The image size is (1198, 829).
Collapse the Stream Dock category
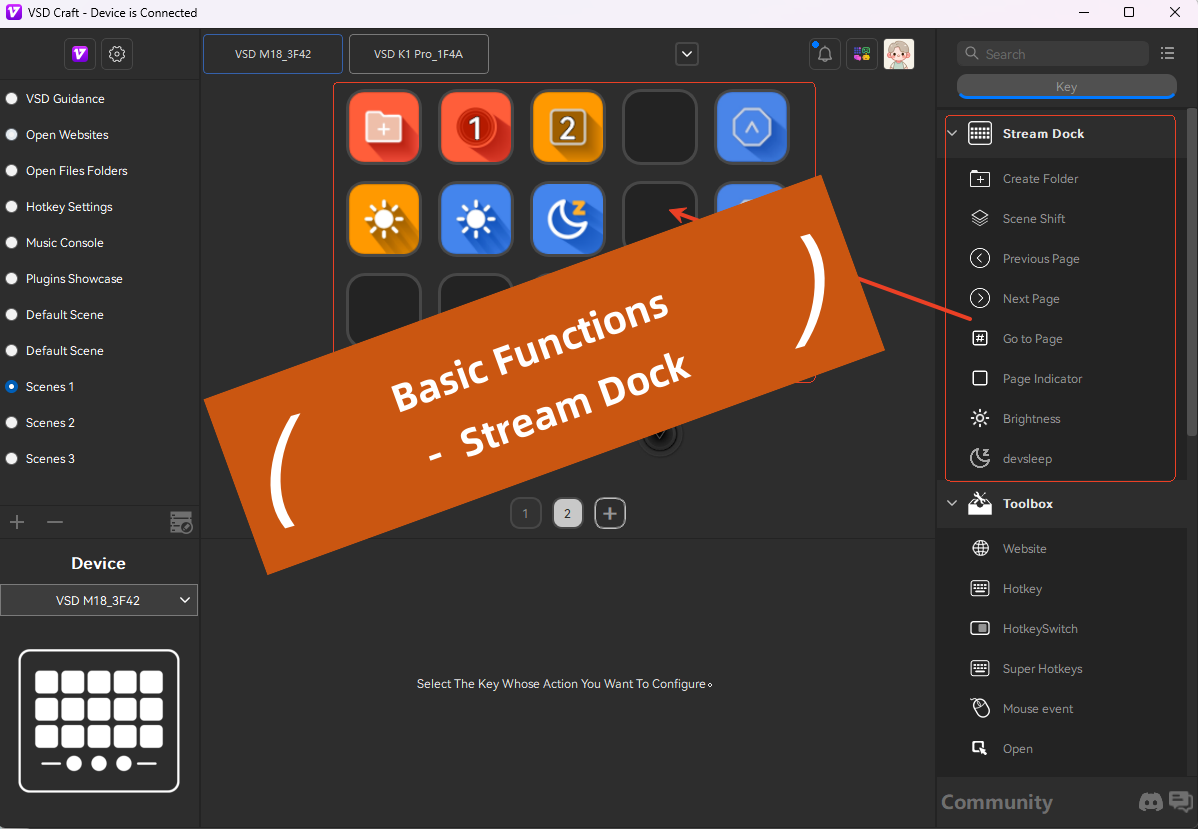coord(952,134)
